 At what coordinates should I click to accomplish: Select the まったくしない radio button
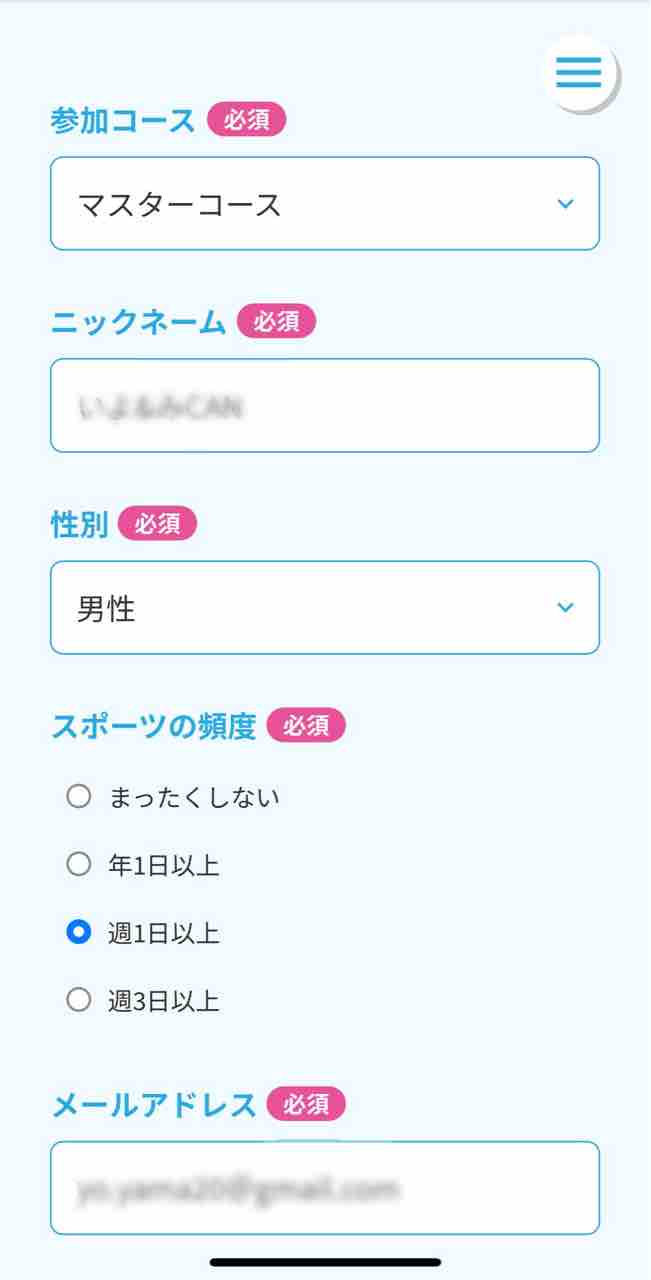coord(79,797)
